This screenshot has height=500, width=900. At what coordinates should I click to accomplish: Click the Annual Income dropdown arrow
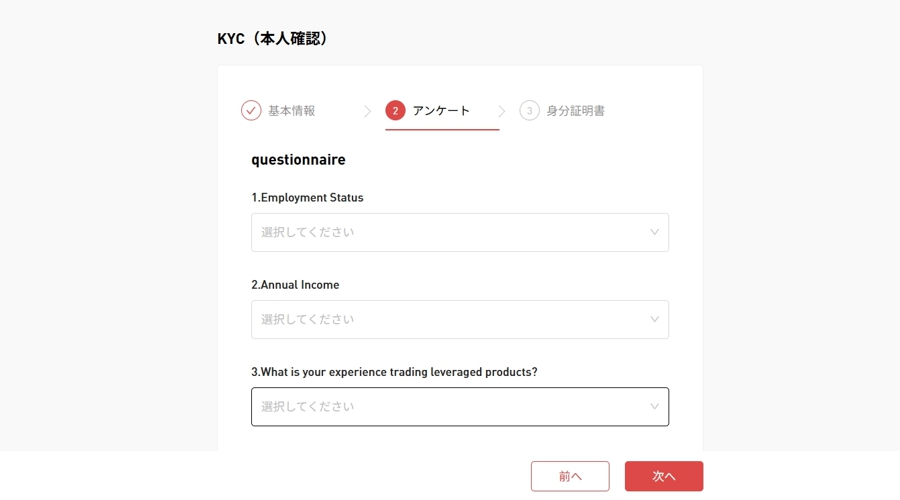[654, 319]
